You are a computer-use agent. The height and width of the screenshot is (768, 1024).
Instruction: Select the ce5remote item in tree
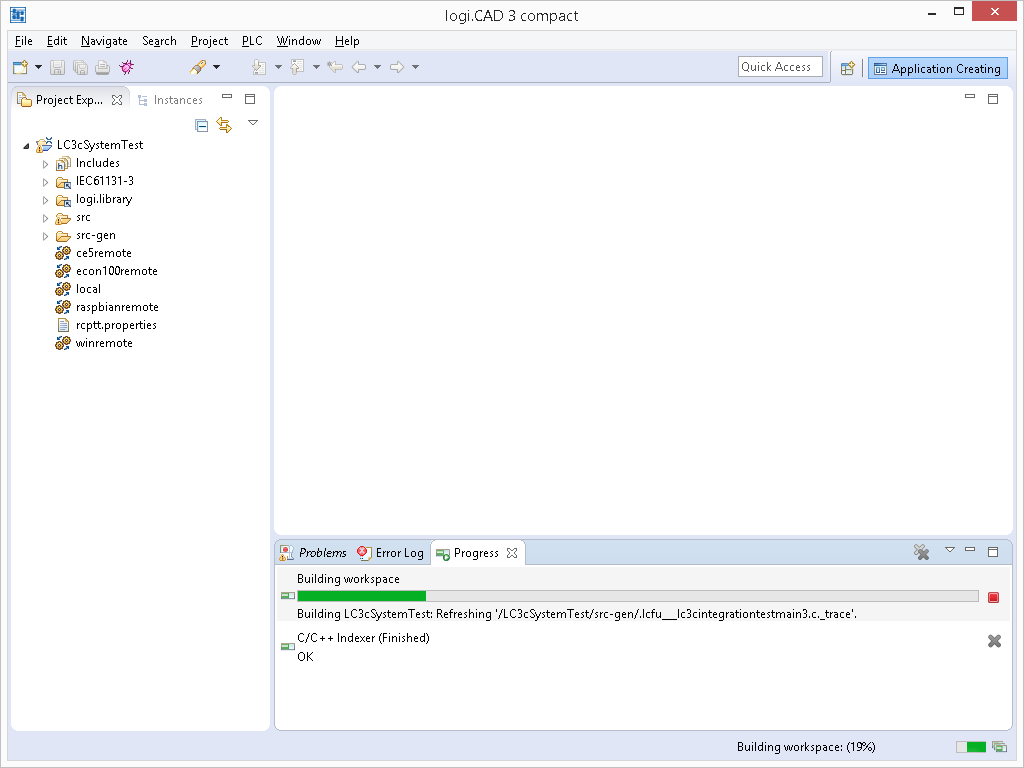103,253
